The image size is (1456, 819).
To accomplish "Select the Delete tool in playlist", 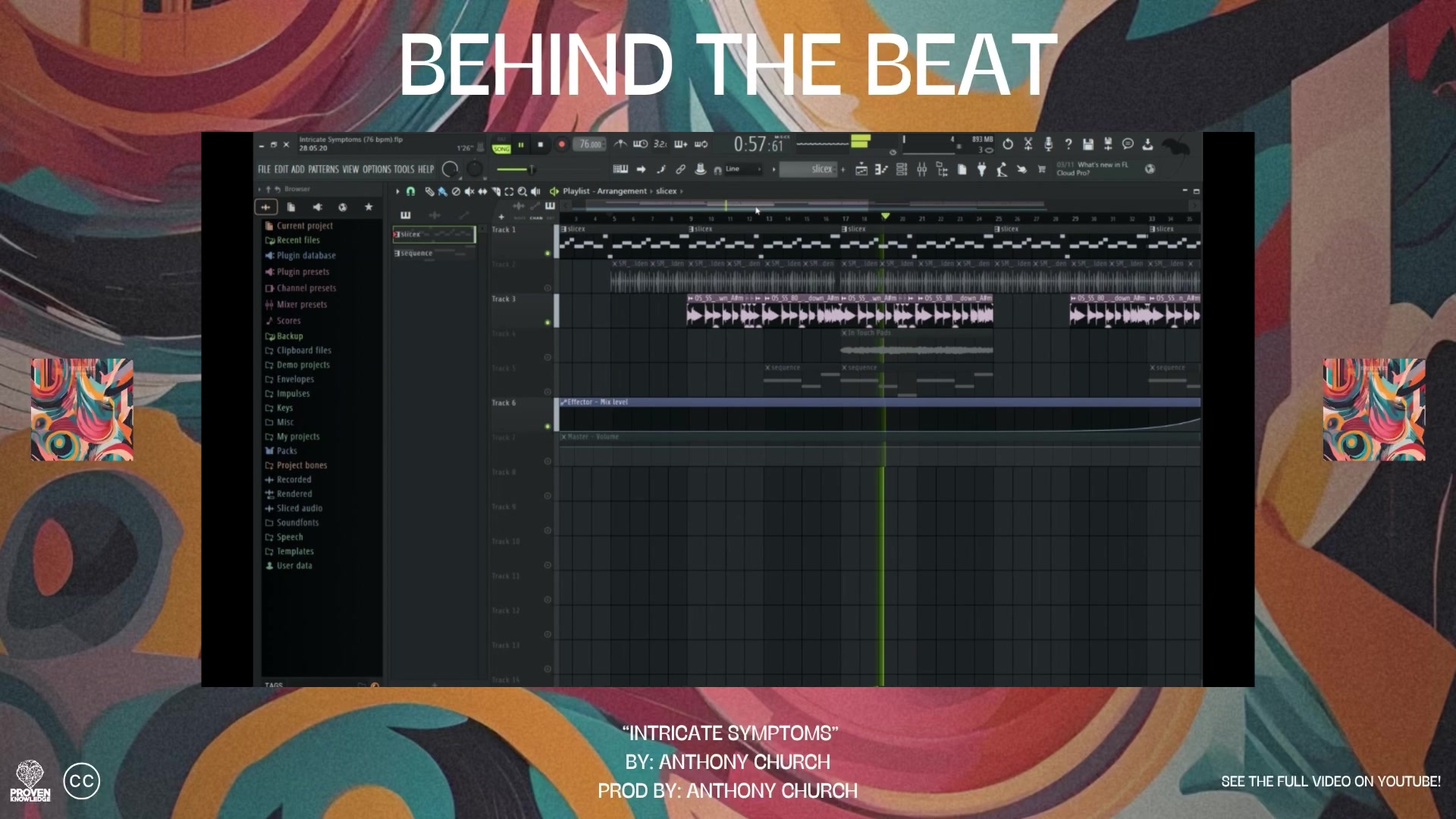I will [456, 192].
